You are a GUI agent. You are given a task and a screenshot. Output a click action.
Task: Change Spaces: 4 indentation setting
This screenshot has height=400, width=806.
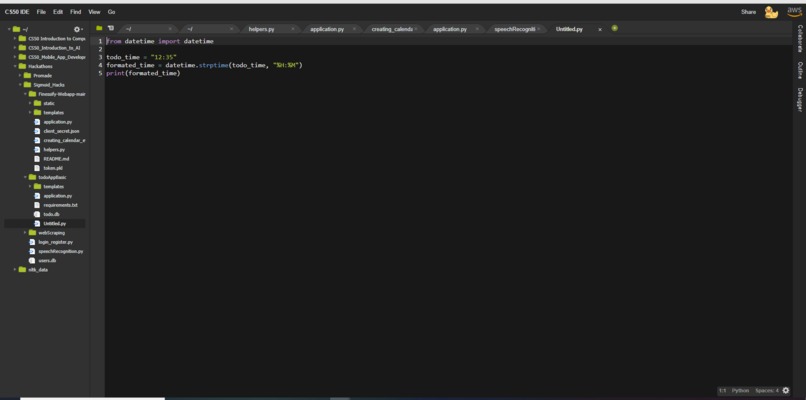pyautogui.click(x=766, y=391)
